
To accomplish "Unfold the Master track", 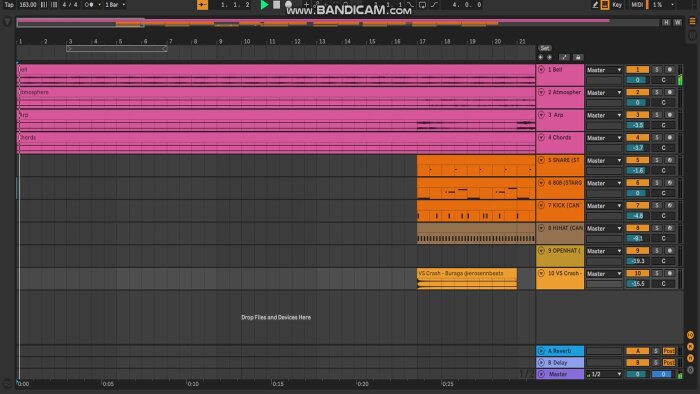I will tap(541, 374).
